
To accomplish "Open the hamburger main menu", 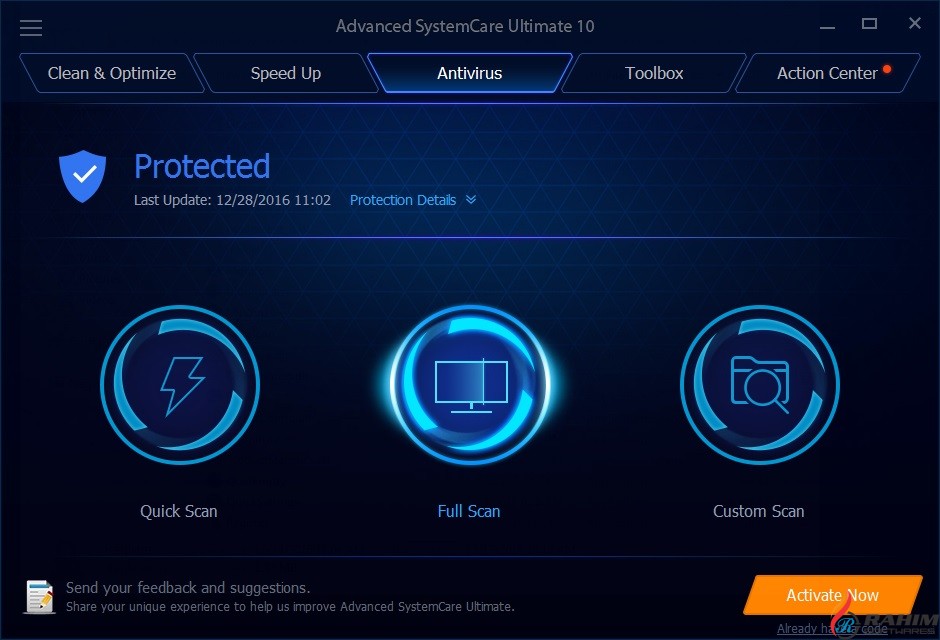I will 31,28.
